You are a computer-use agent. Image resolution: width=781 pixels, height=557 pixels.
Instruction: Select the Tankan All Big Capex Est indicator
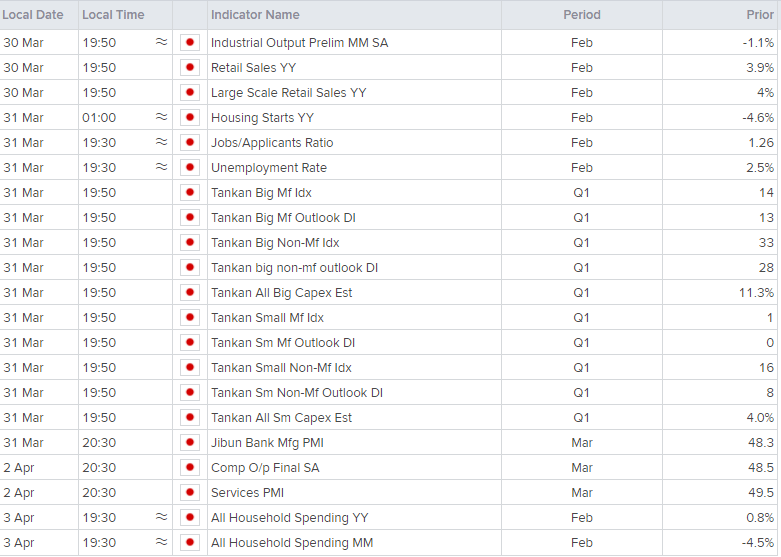click(281, 293)
